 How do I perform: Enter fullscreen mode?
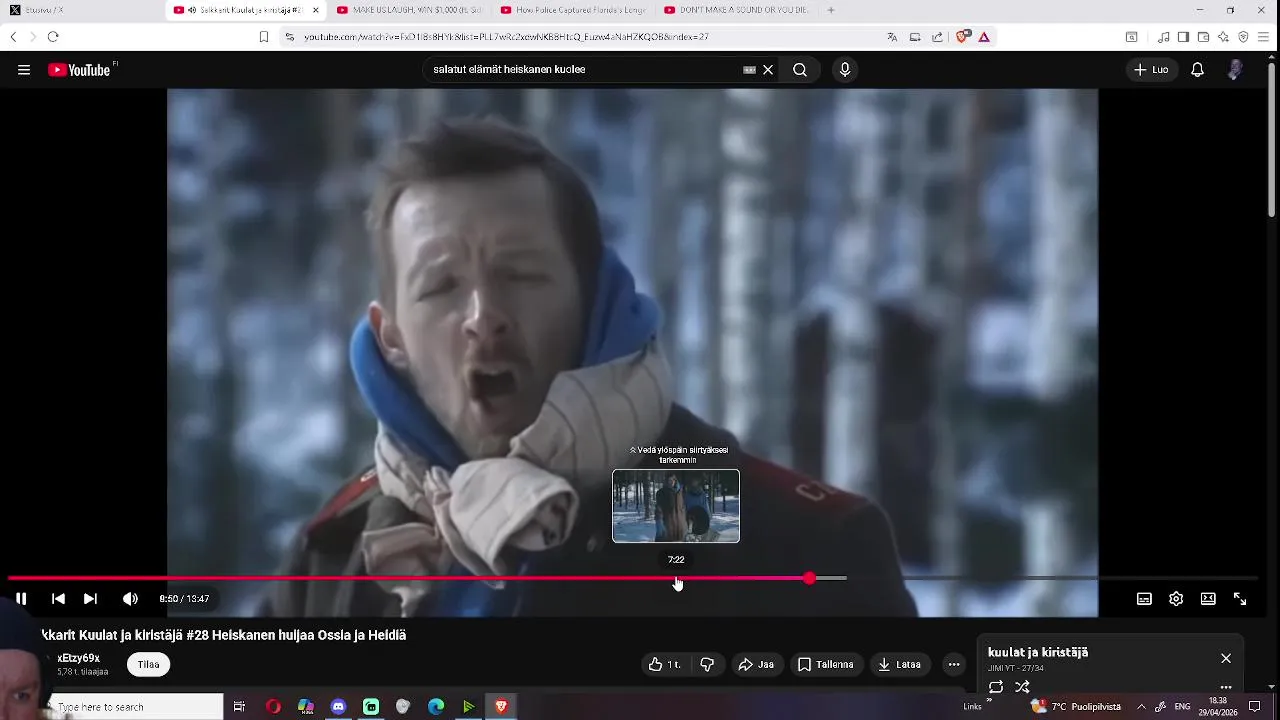point(1240,599)
